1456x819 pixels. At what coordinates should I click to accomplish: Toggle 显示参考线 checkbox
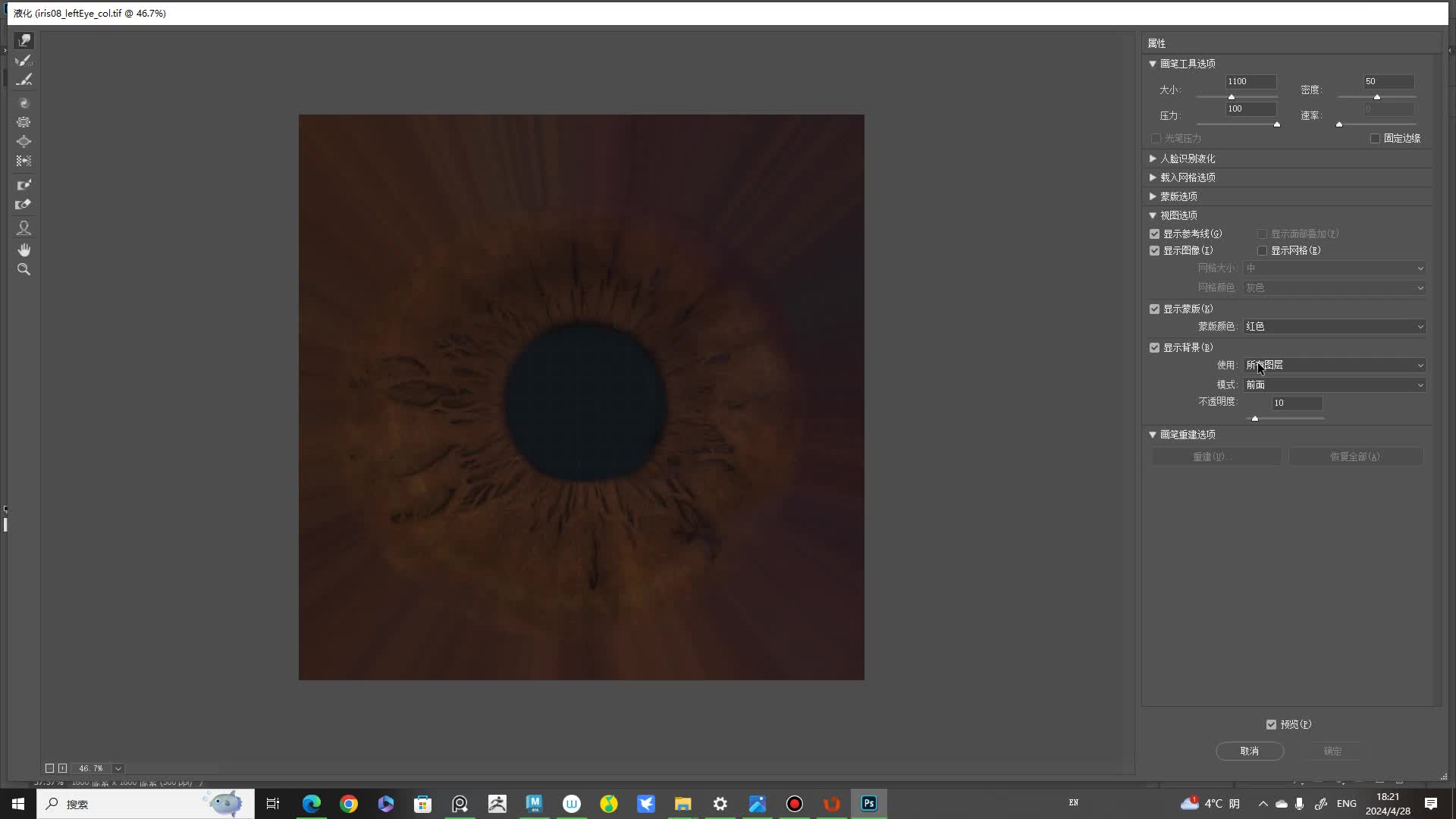point(1155,234)
